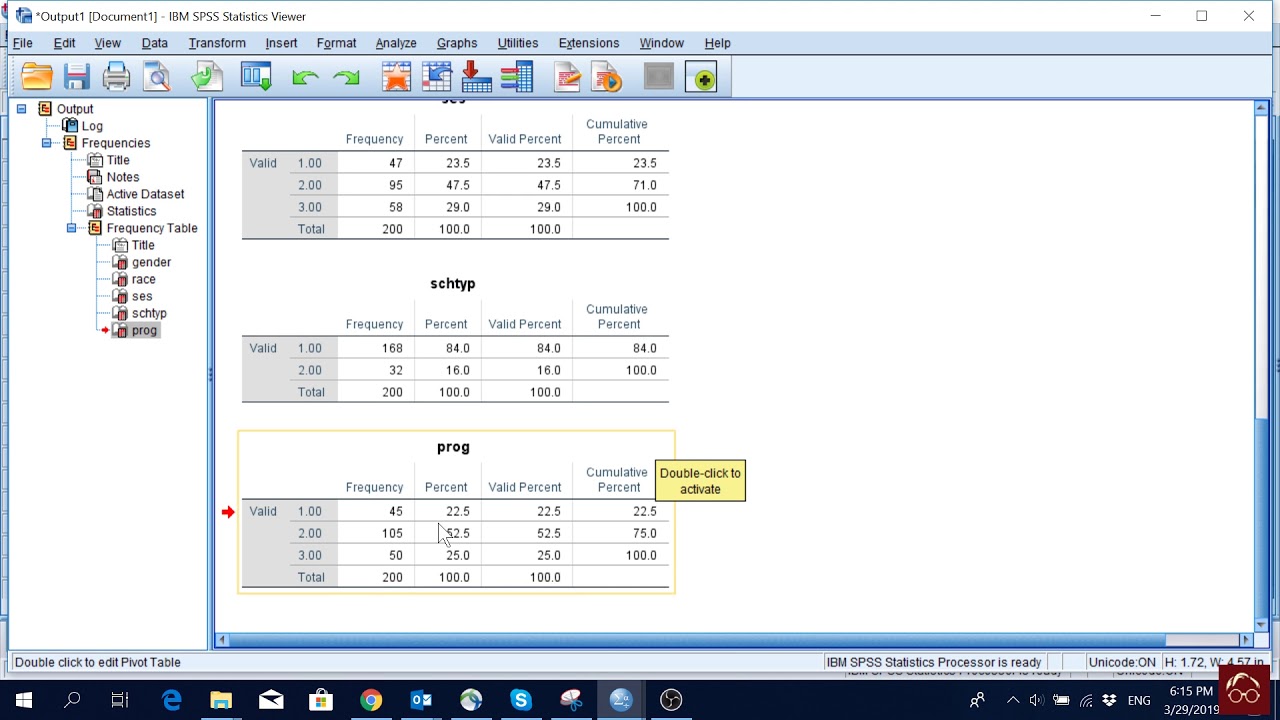Image resolution: width=1280 pixels, height=720 pixels.
Task: Open a file with the folder icon
Action: pos(36,77)
